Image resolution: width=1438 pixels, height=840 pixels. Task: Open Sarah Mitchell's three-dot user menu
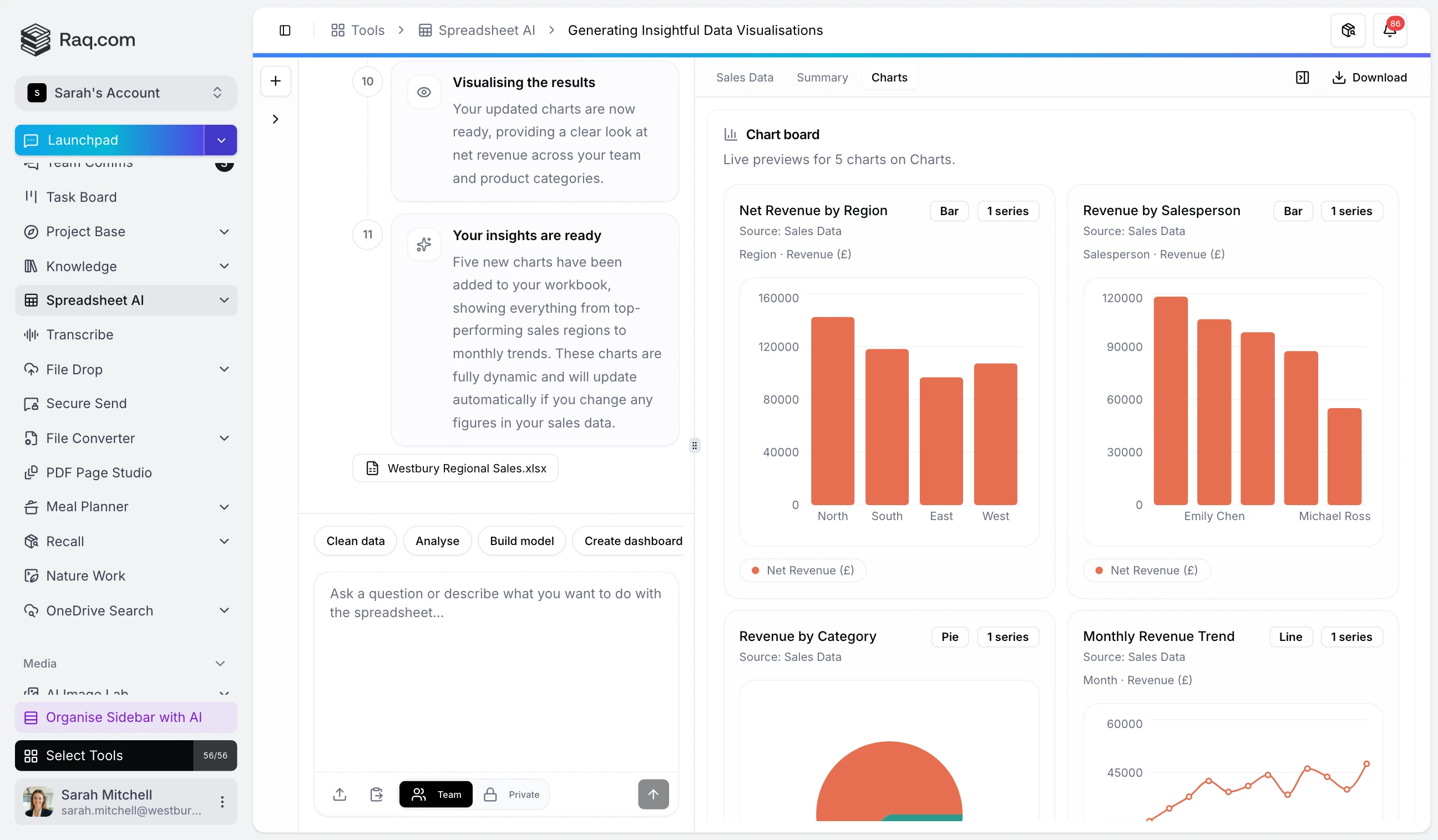[x=222, y=802]
